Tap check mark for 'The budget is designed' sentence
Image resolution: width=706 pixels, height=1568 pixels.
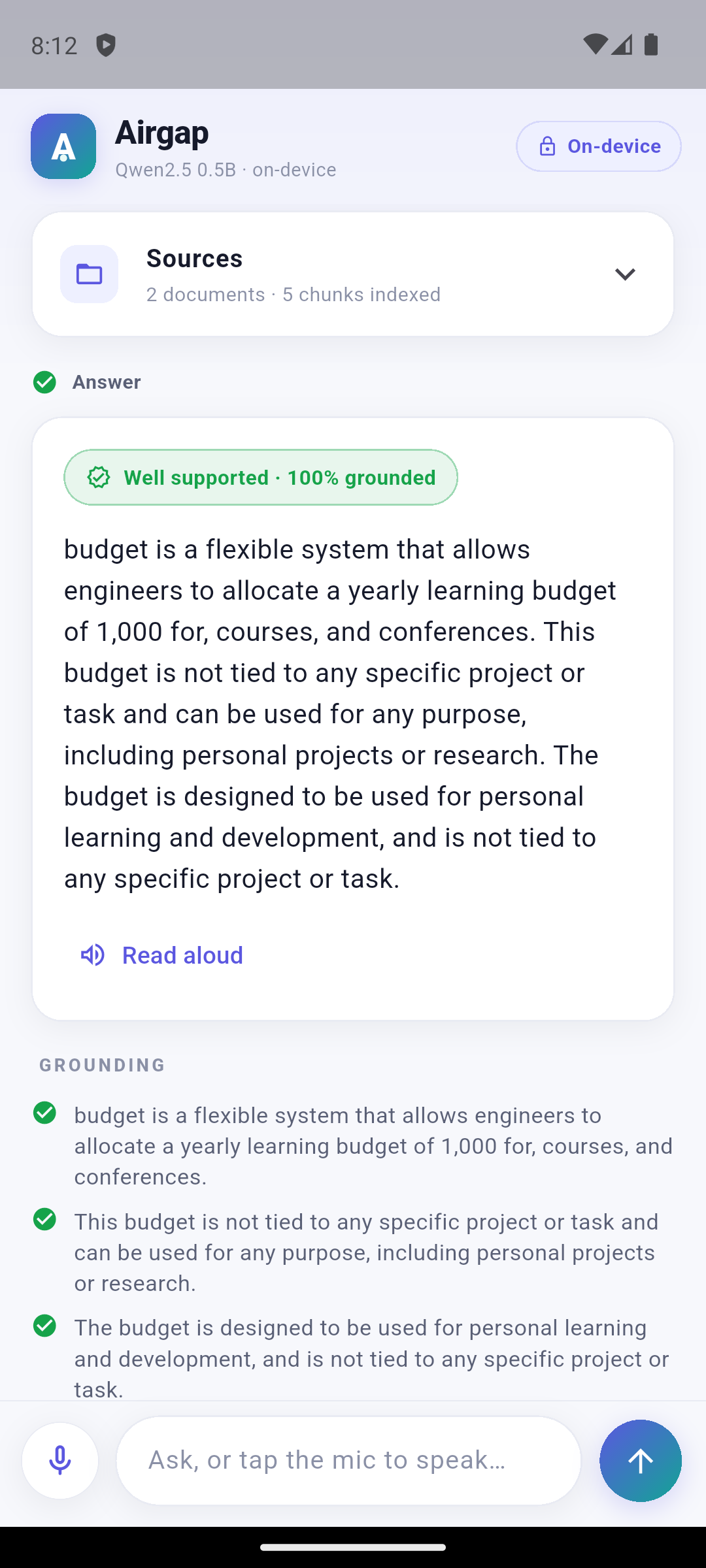pos(44,1326)
